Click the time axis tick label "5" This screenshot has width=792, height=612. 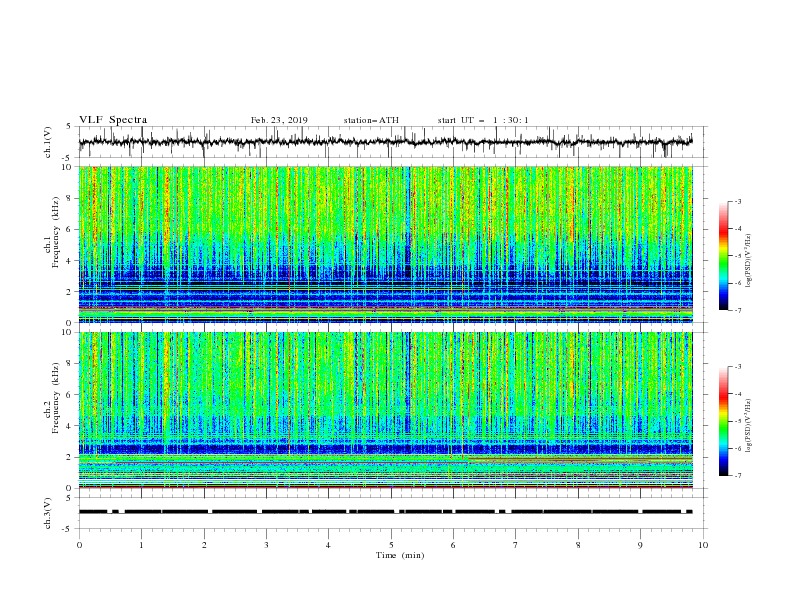391,545
